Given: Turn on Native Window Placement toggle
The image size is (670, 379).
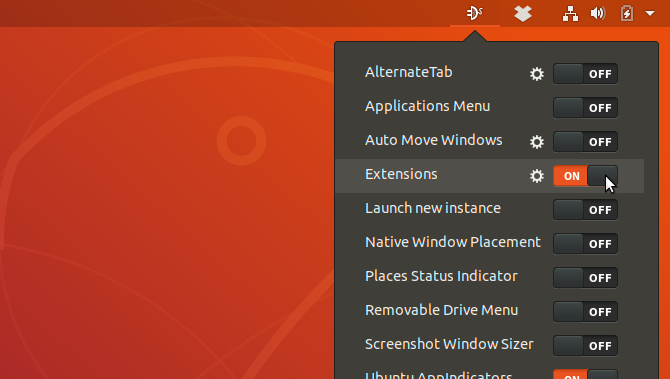Looking at the screenshot, I should pos(585,244).
